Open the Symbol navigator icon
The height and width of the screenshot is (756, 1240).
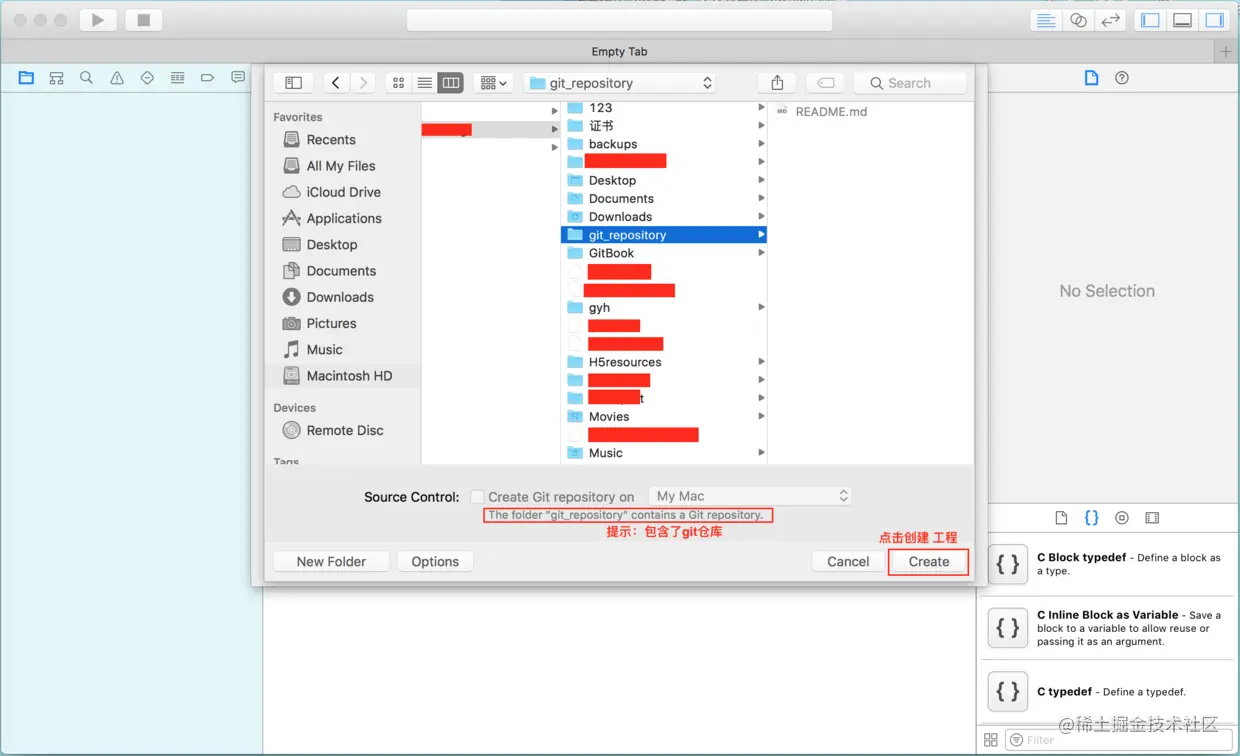(56, 78)
